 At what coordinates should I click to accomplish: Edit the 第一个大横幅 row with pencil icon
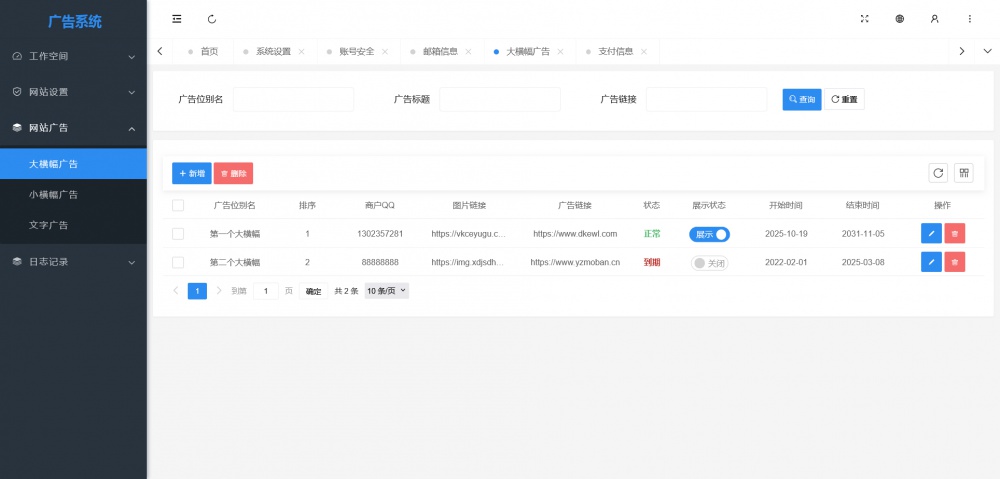(x=931, y=234)
